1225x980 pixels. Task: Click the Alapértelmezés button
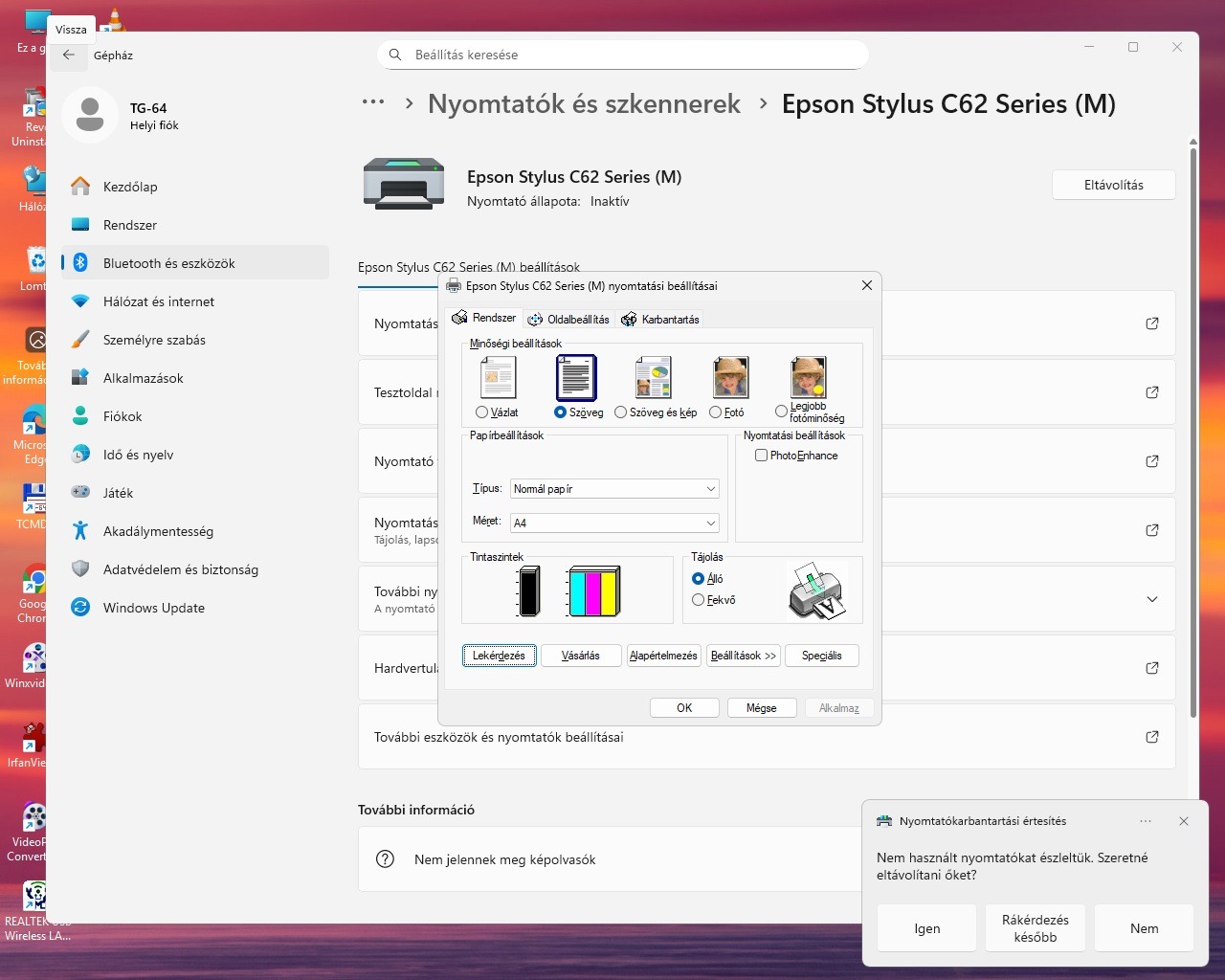pyautogui.click(x=663, y=656)
